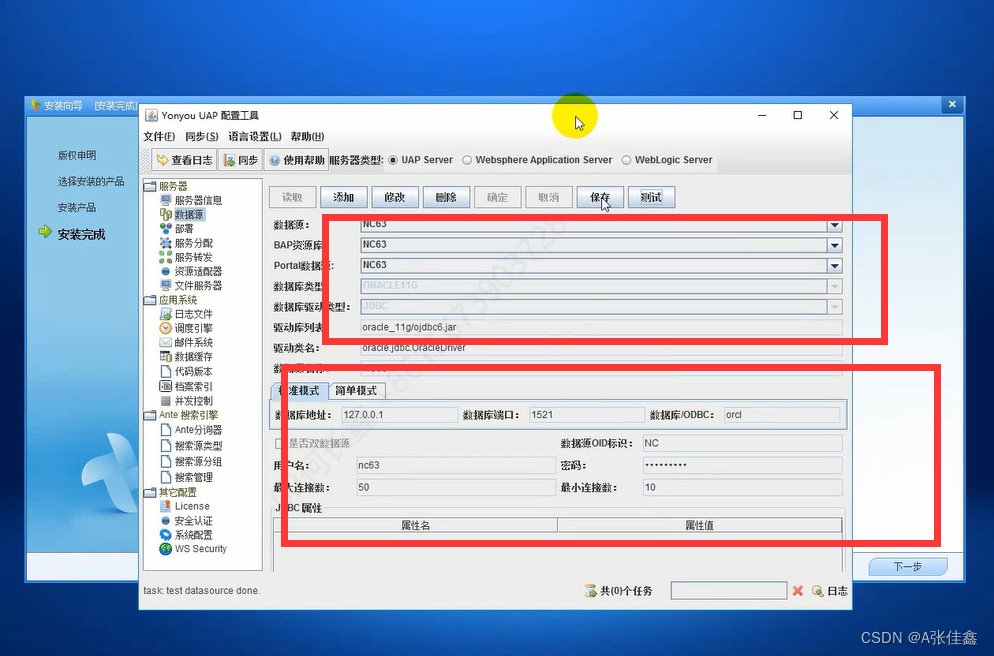Image resolution: width=994 pixels, height=656 pixels.
Task: Open the 查看日志 toolbar button
Action: coord(184,160)
